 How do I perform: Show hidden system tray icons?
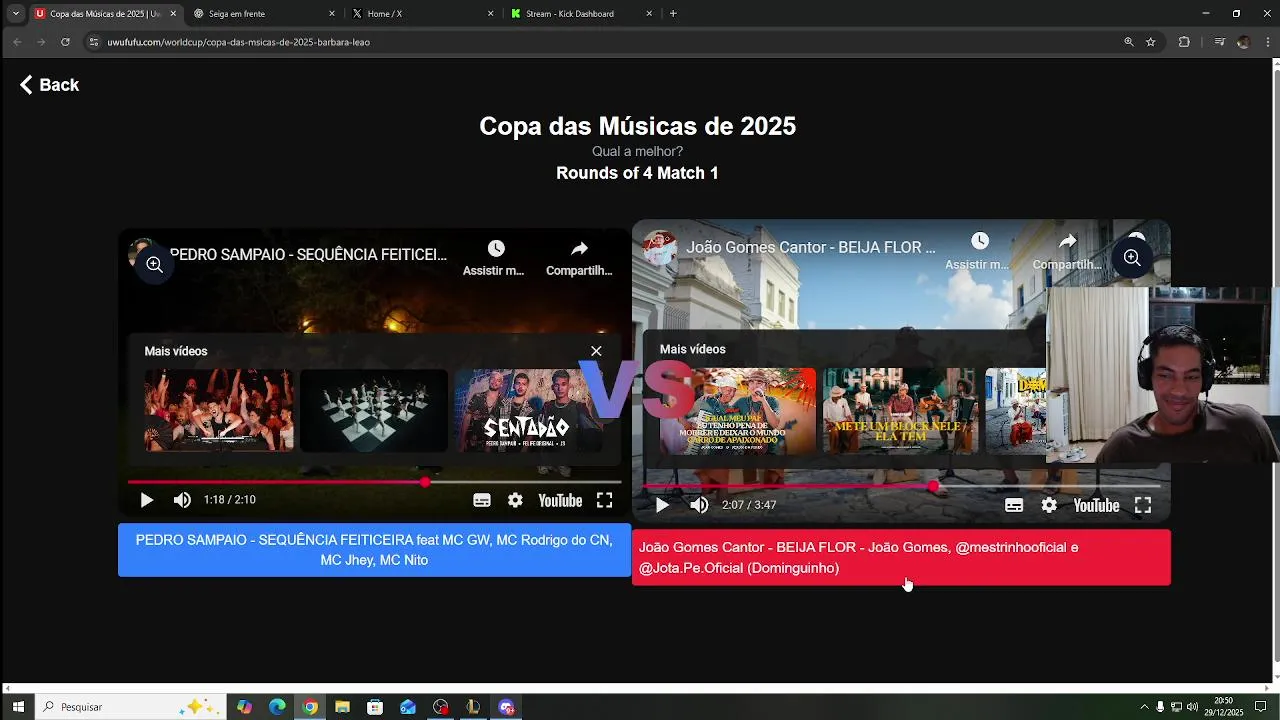tap(1144, 707)
